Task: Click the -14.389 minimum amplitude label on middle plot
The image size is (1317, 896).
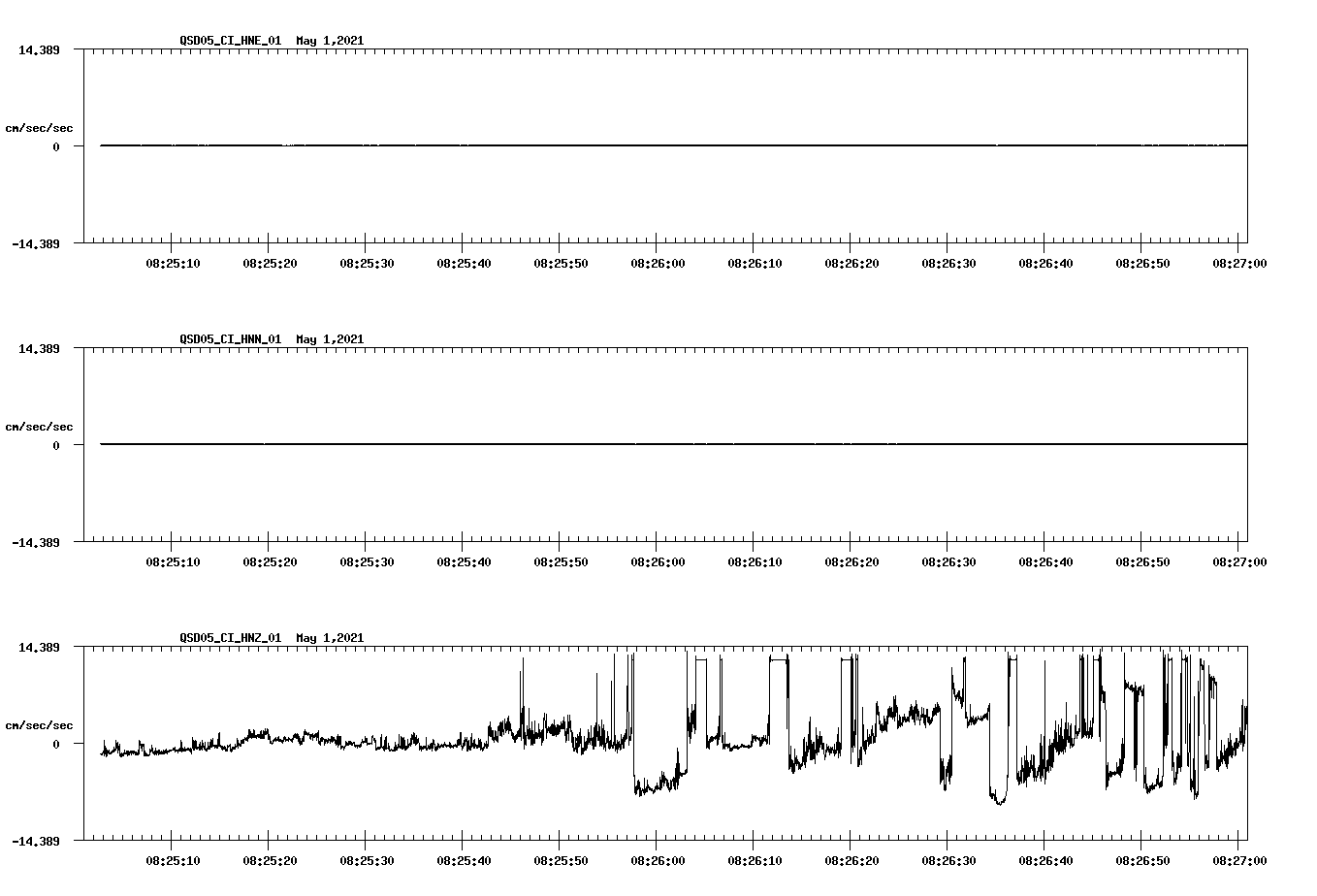Action: pos(36,544)
